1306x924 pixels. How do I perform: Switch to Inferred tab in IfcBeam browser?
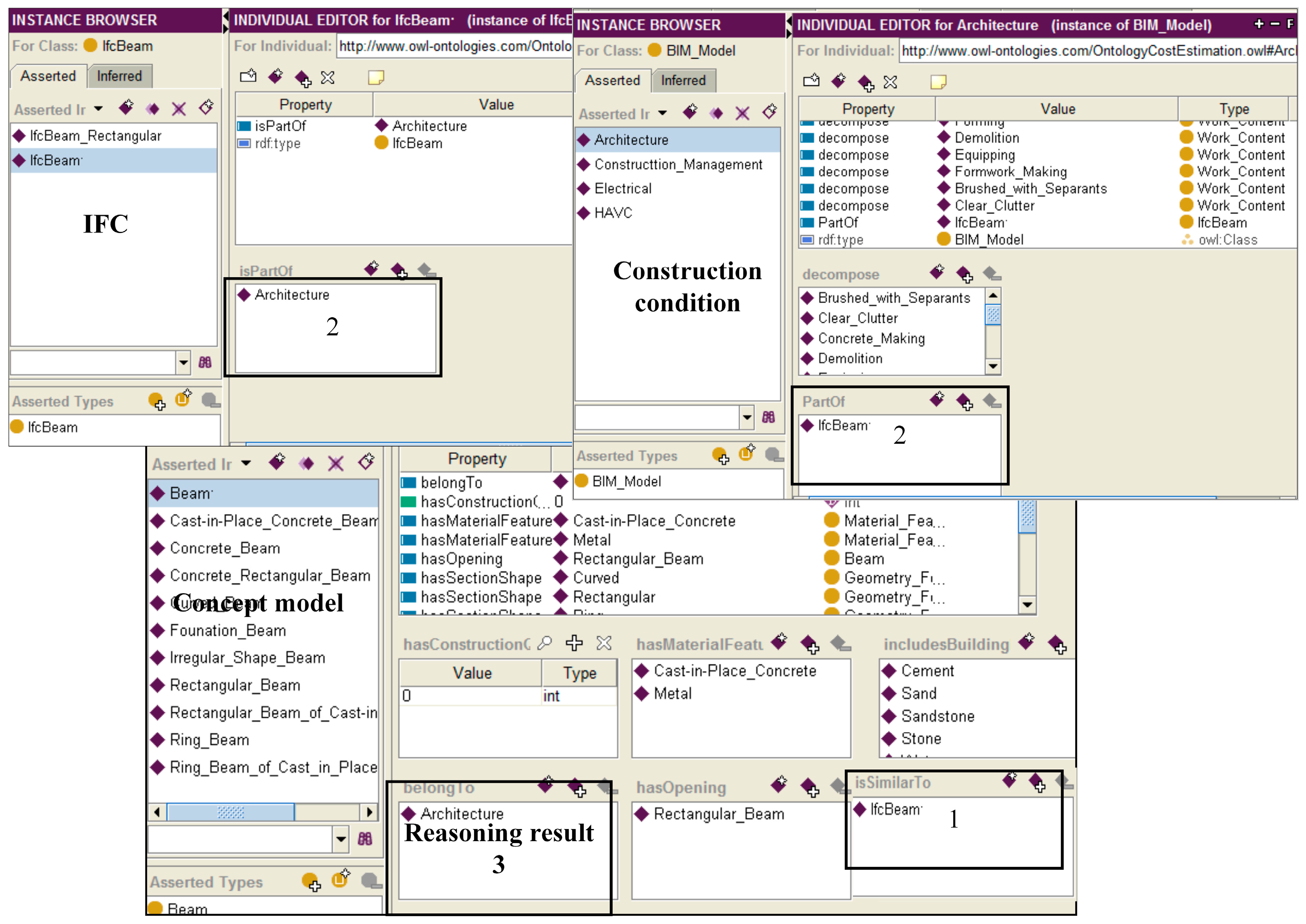point(119,76)
